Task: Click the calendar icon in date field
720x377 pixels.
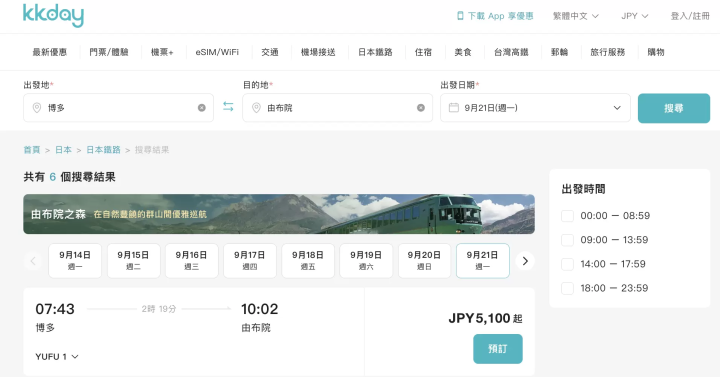Action: pos(454,108)
